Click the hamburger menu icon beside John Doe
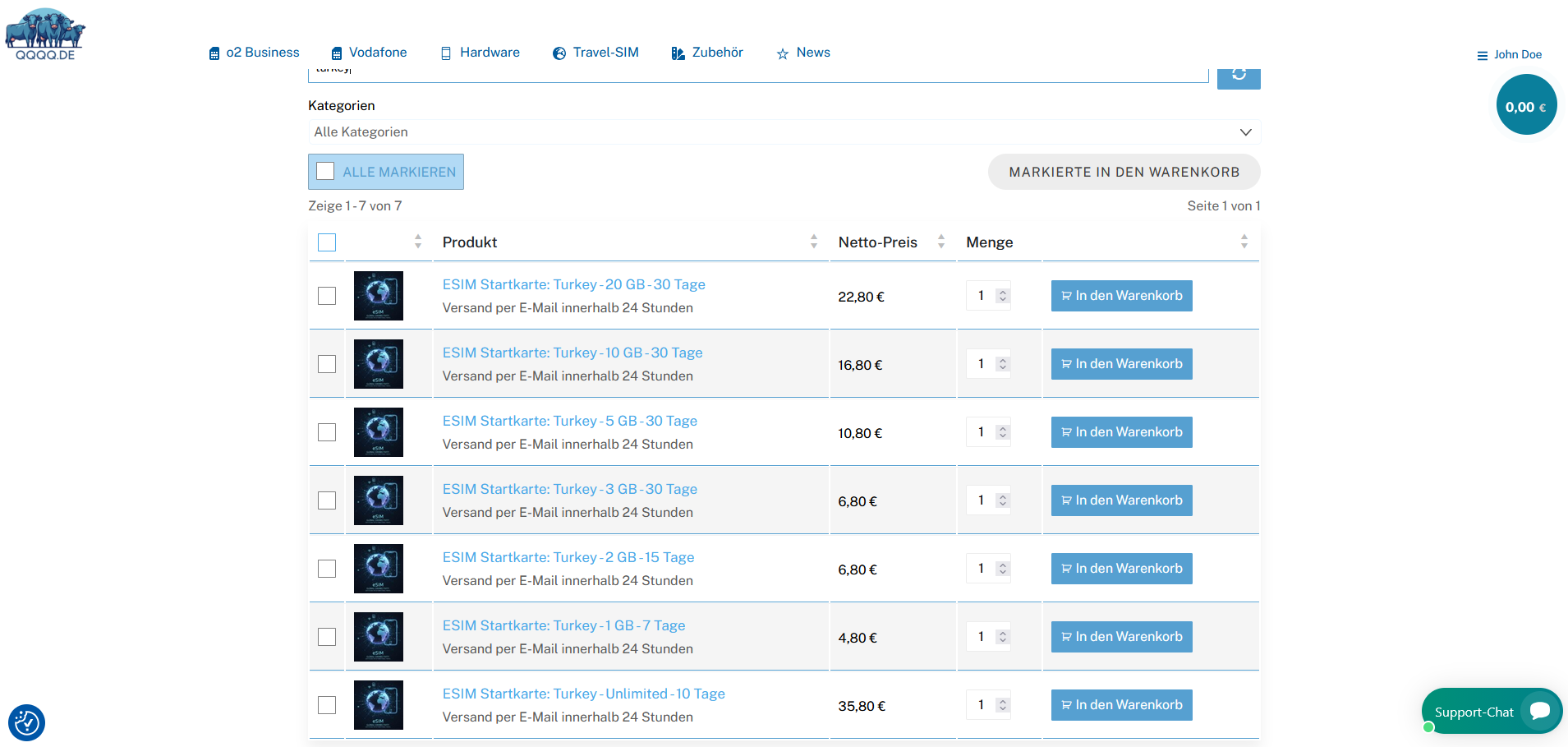Screen dimensions: 1568x747 [x=1482, y=56]
